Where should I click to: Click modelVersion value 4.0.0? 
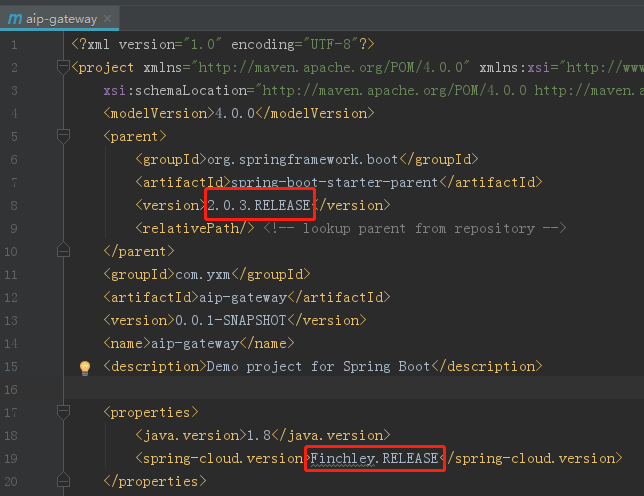pyautogui.click(x=235, y=113)
